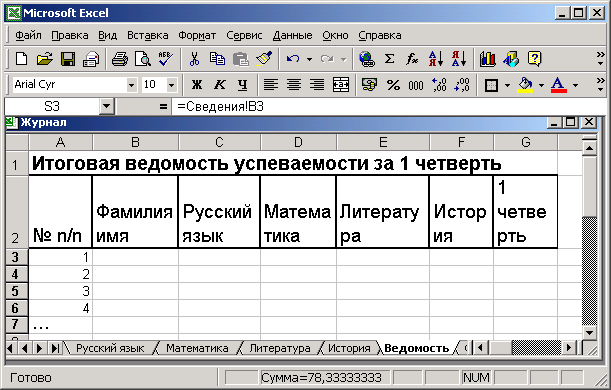Increase decimal places icon
611x390 pixels.
click(439, 85)
